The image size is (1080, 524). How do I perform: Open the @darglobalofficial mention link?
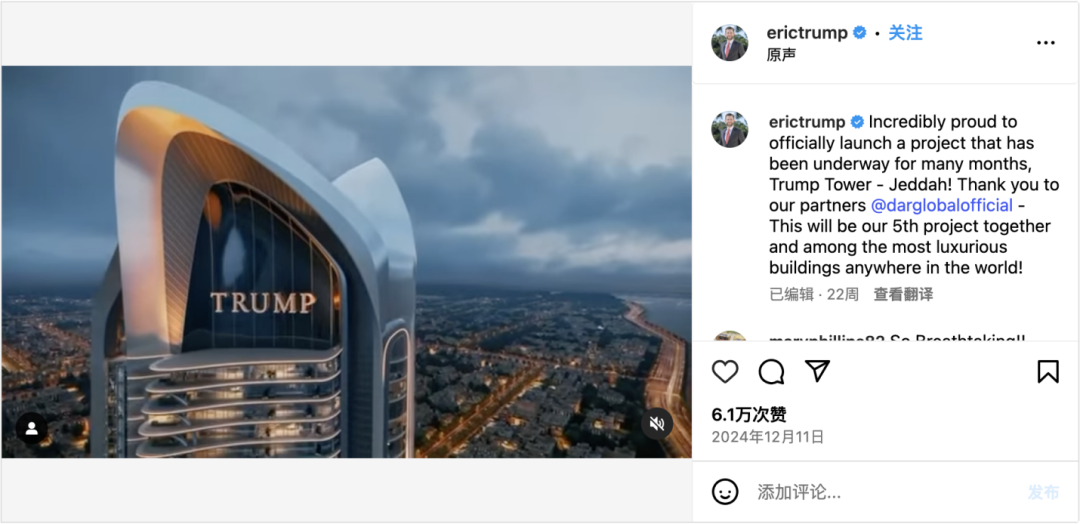[942, 205]
